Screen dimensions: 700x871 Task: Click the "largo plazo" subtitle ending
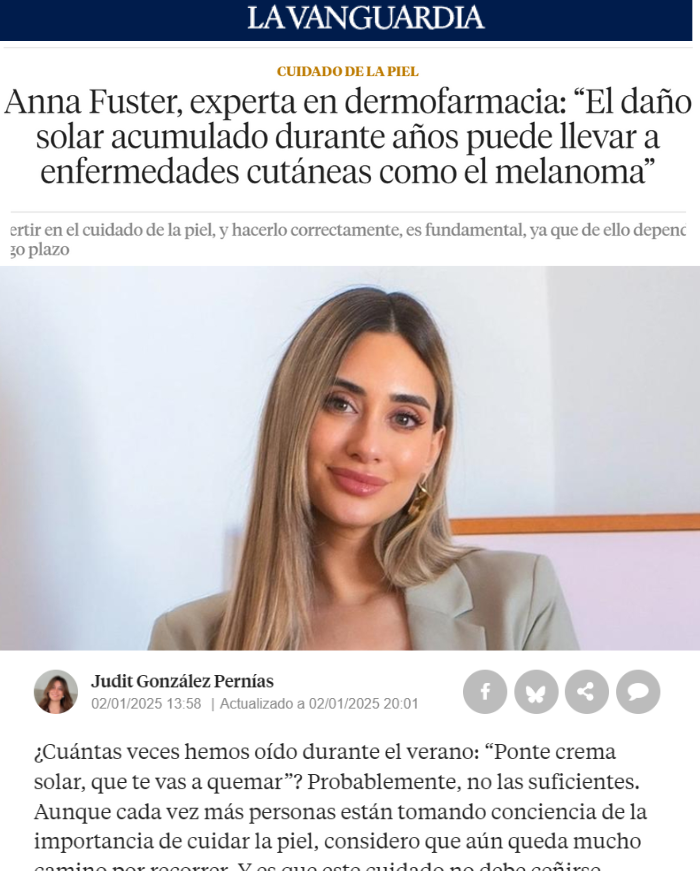(40, 249)
